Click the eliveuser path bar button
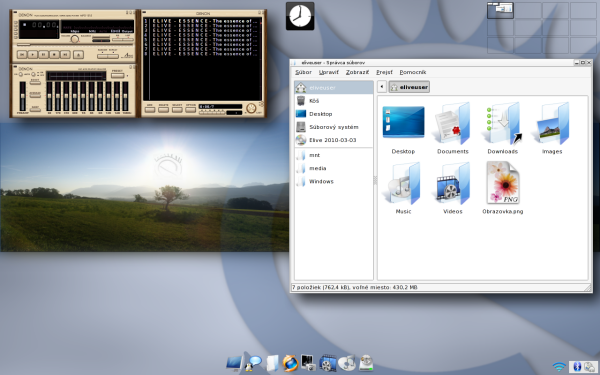 point(409,87)
